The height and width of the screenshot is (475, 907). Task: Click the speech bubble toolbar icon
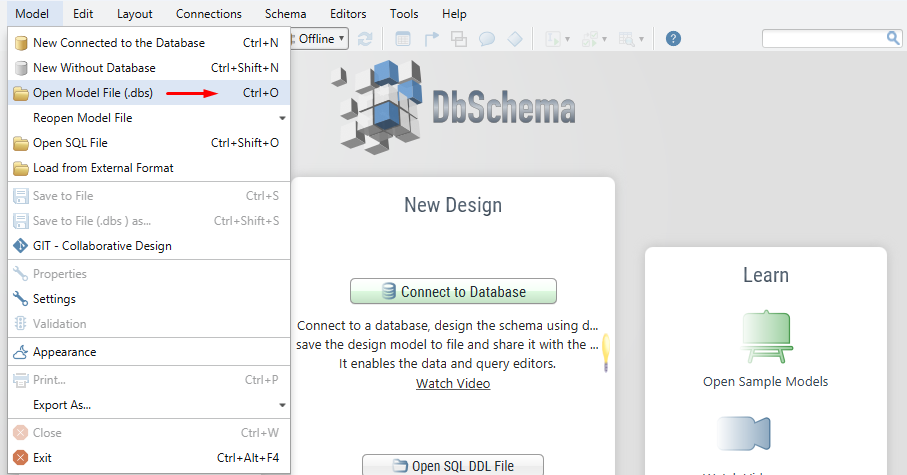coord(487,39)
